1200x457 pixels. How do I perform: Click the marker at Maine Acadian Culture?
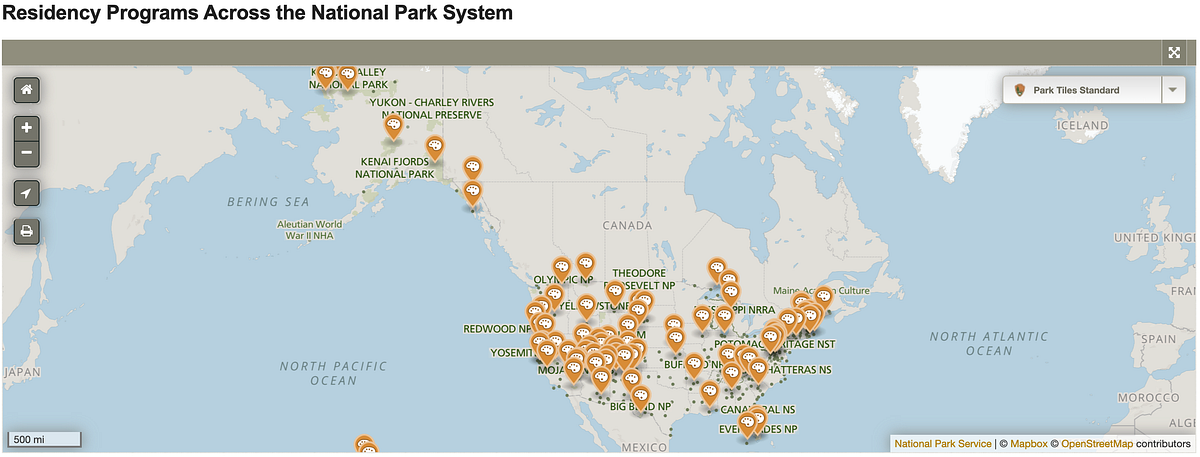click(823, 297)
